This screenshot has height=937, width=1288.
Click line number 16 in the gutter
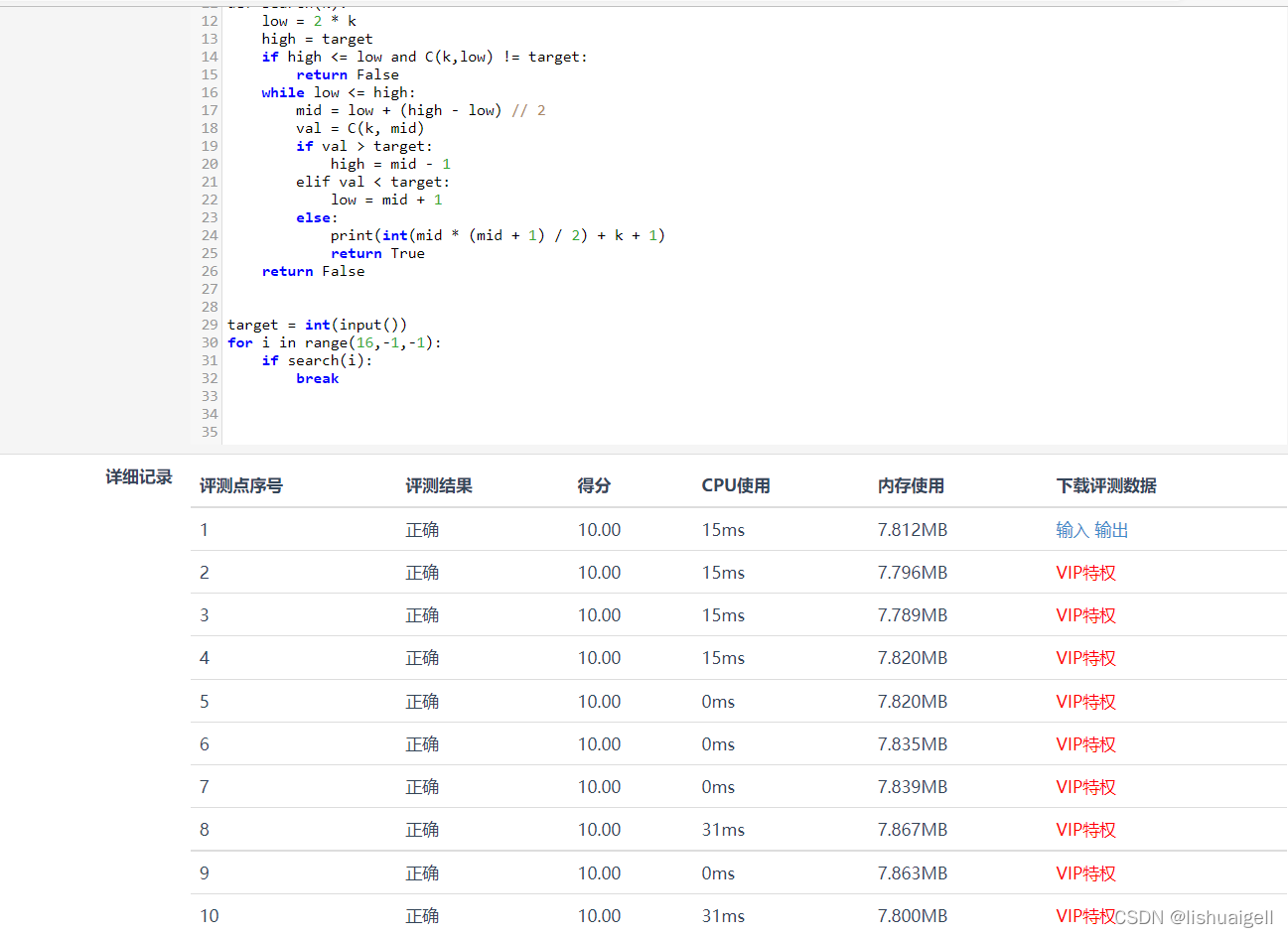(x=210, y=92)
